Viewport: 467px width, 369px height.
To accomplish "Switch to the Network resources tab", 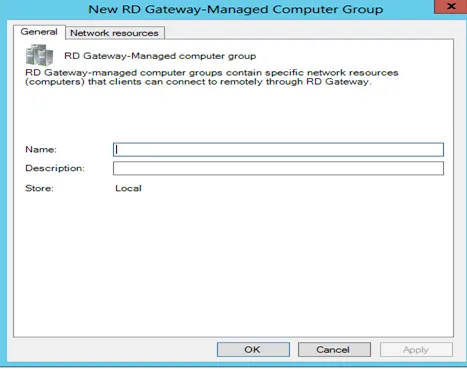I will [114, 33].
